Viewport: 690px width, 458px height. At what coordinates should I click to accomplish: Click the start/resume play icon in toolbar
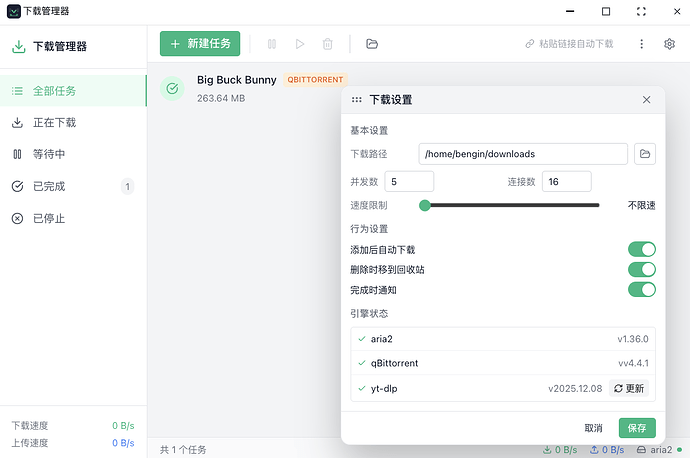click(x=300, y=44)
